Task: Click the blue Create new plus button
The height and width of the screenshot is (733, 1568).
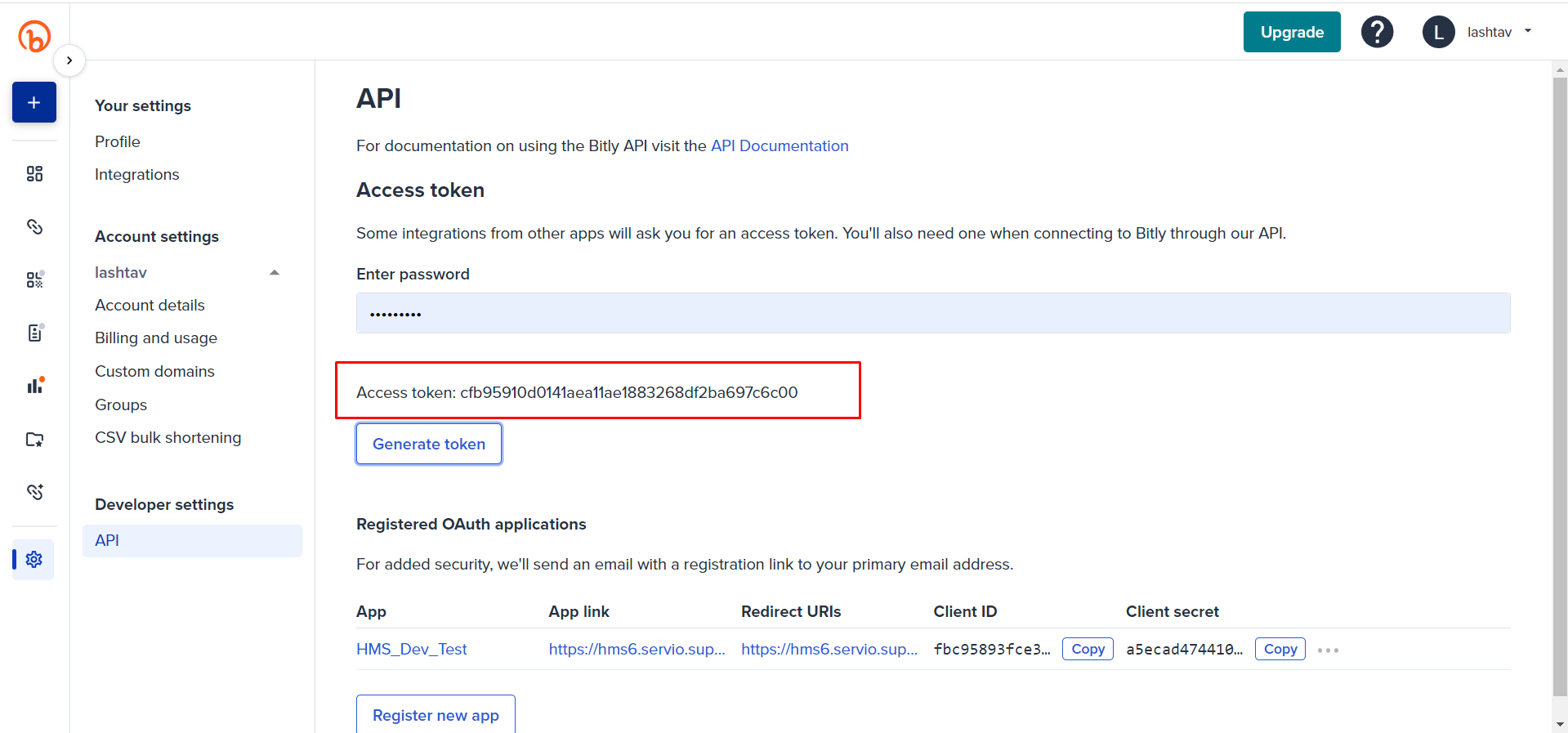Action: point(34,102)
